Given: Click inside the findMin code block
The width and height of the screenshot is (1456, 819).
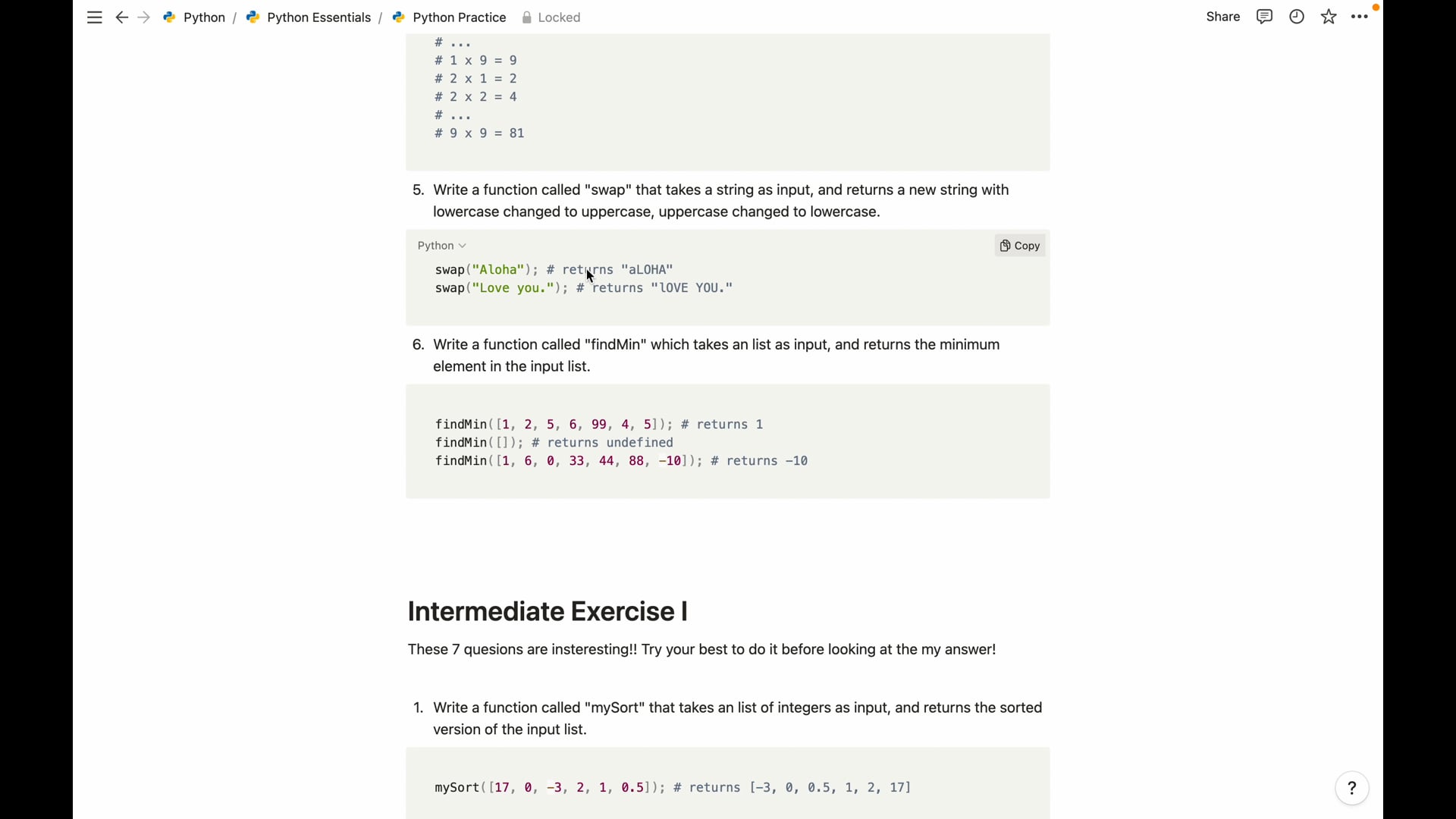Looking at the screenshot, I should pyautogui.click(x=726, y=442).
